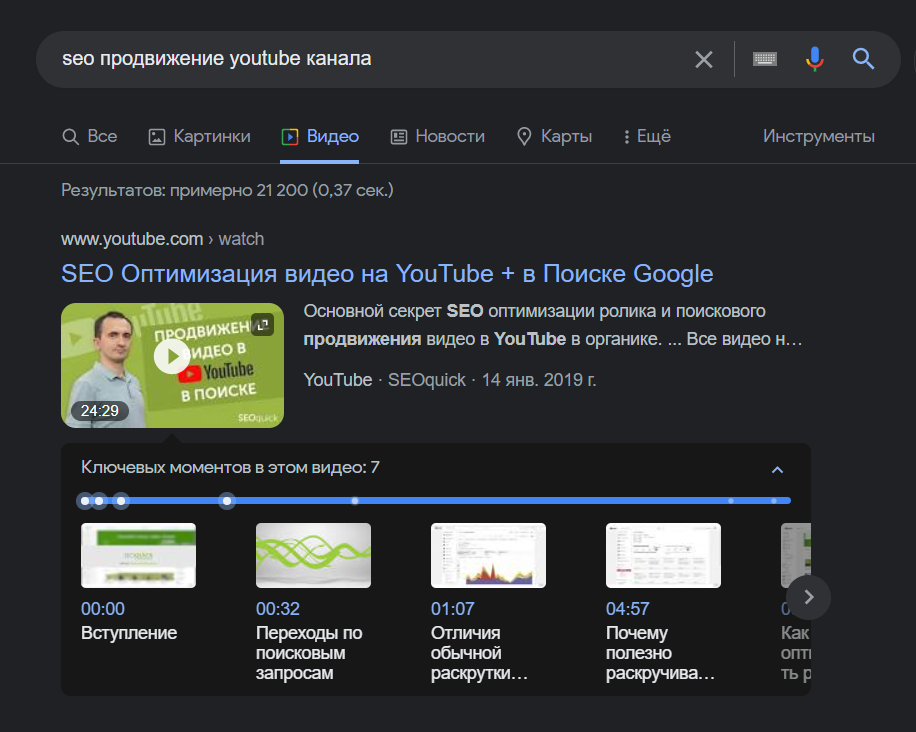The image size is (916, 732).
Task: Play the video preview thumbnail
Action: [x=172, y=356]
